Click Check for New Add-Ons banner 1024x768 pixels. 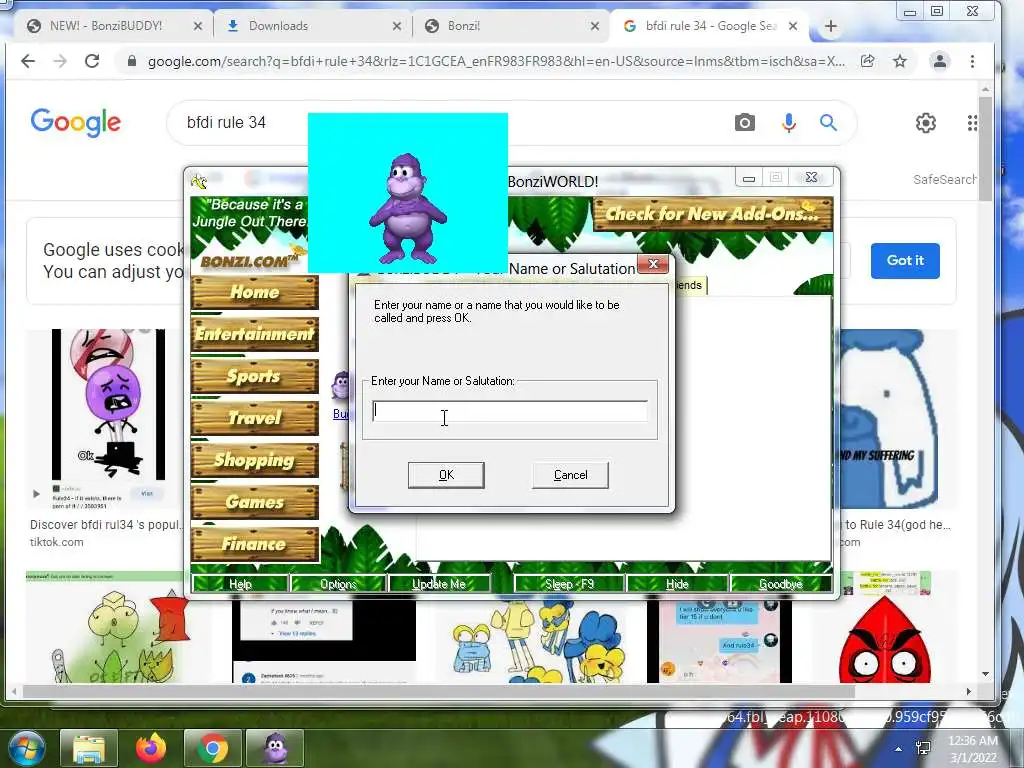[712, 214]
